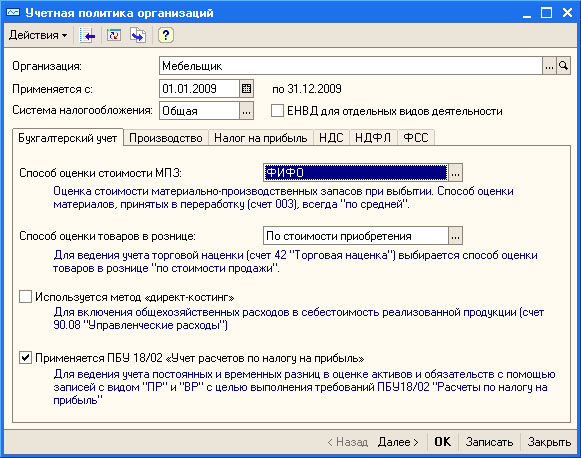This screenshot has width=581, height=458.
Task: Switch to the Производство tab
Action: click(166, 138)
